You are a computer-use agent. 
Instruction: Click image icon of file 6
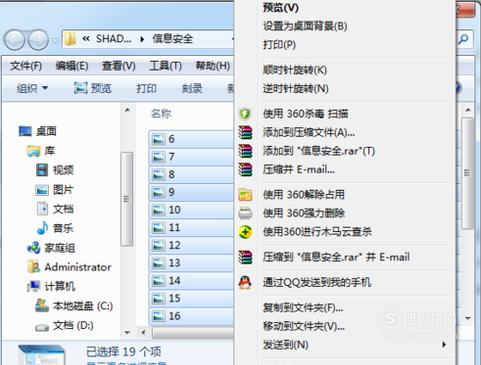(x=158, y=139)
